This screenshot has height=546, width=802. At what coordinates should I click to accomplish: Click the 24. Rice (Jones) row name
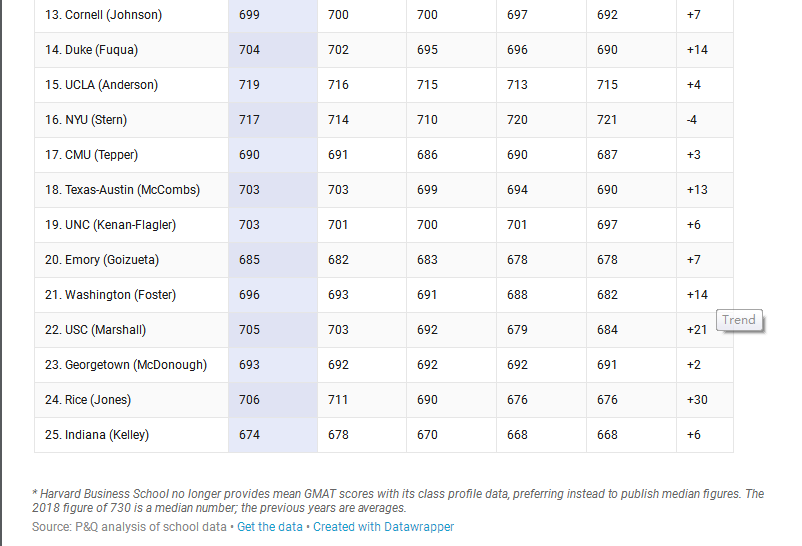point(88,400)
